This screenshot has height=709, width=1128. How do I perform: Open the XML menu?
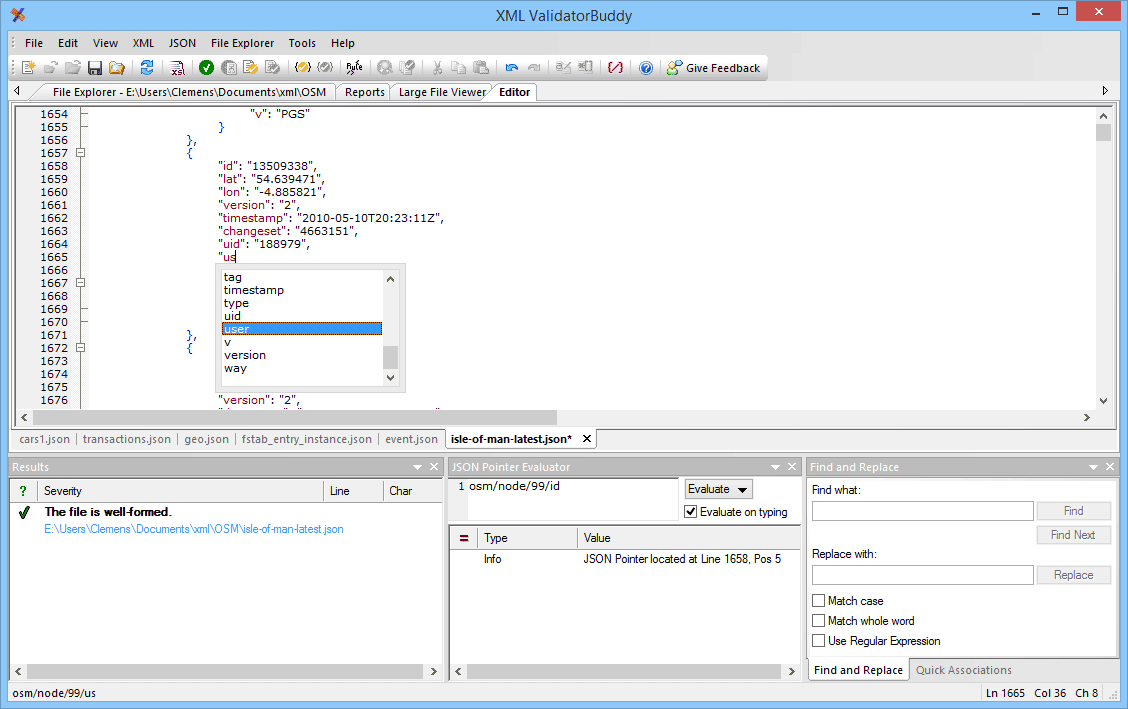143,43
